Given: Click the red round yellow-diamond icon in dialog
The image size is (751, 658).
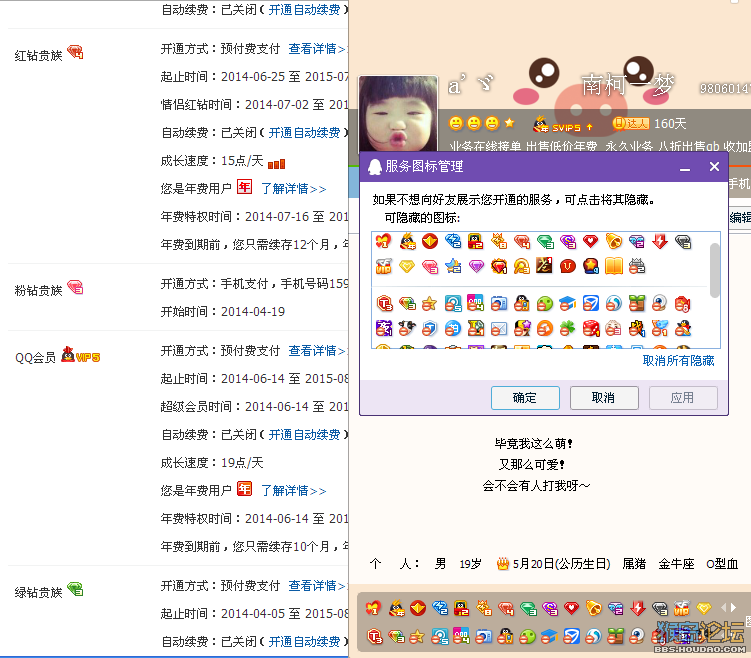Looking at the screenshot, I should point(430,241).
